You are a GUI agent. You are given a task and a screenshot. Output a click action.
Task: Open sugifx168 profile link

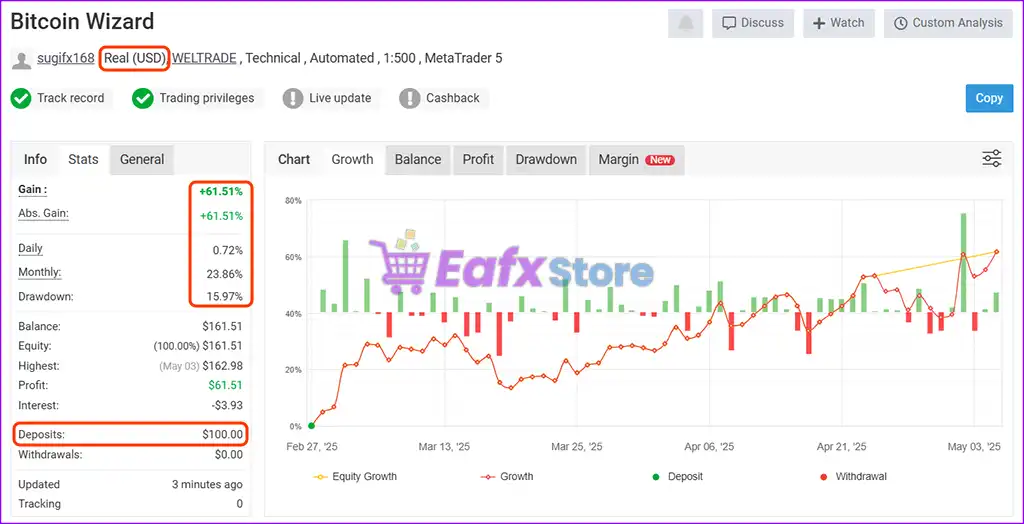pyautogui.click(x=66, y=58)
